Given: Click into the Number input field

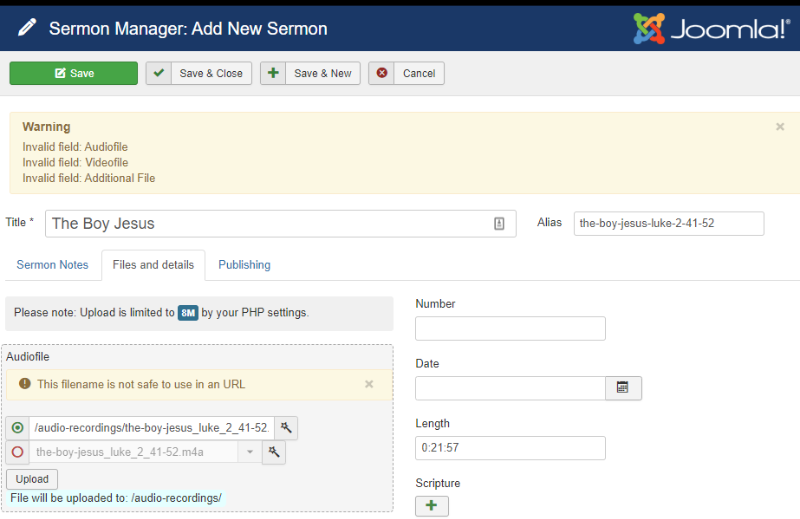Looking at the screenshot, I should (510, 328).
